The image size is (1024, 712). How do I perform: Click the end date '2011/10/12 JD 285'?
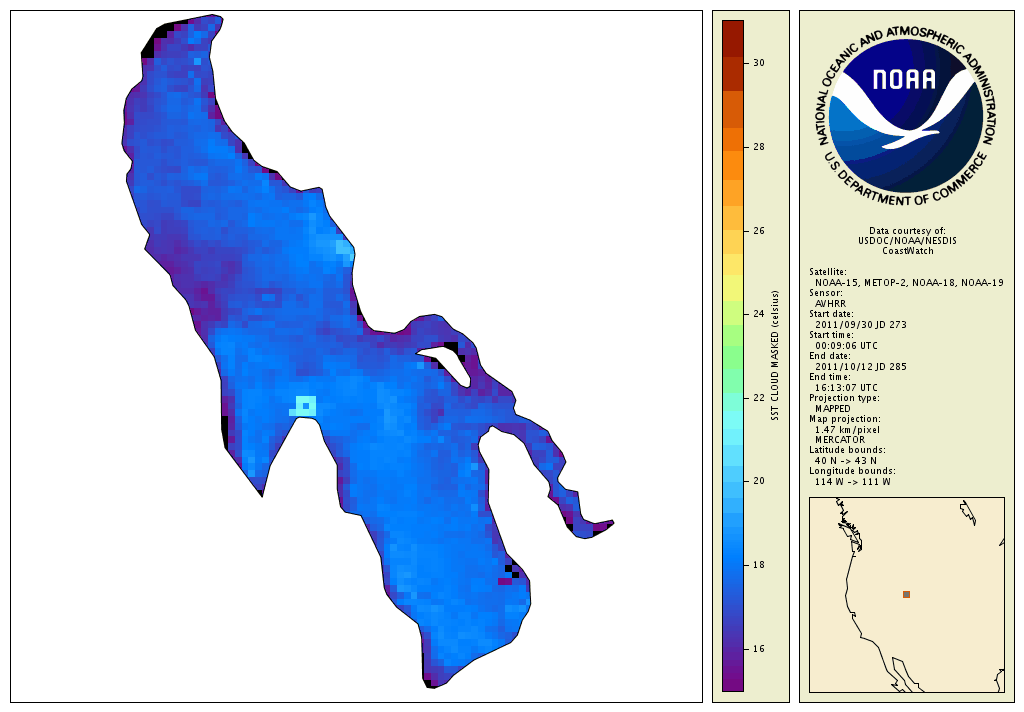[x=861, y=366]
